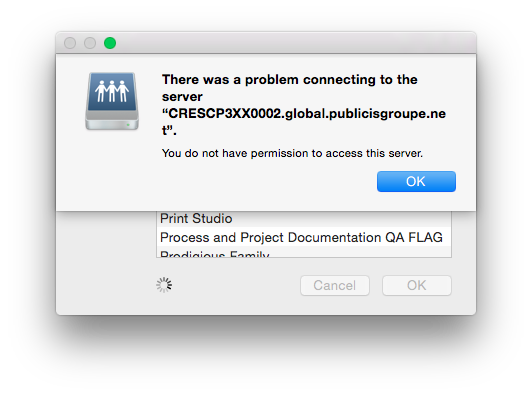Click the dimmed Cancel button
Screen dimensions: 532x395
coord(335,285)
